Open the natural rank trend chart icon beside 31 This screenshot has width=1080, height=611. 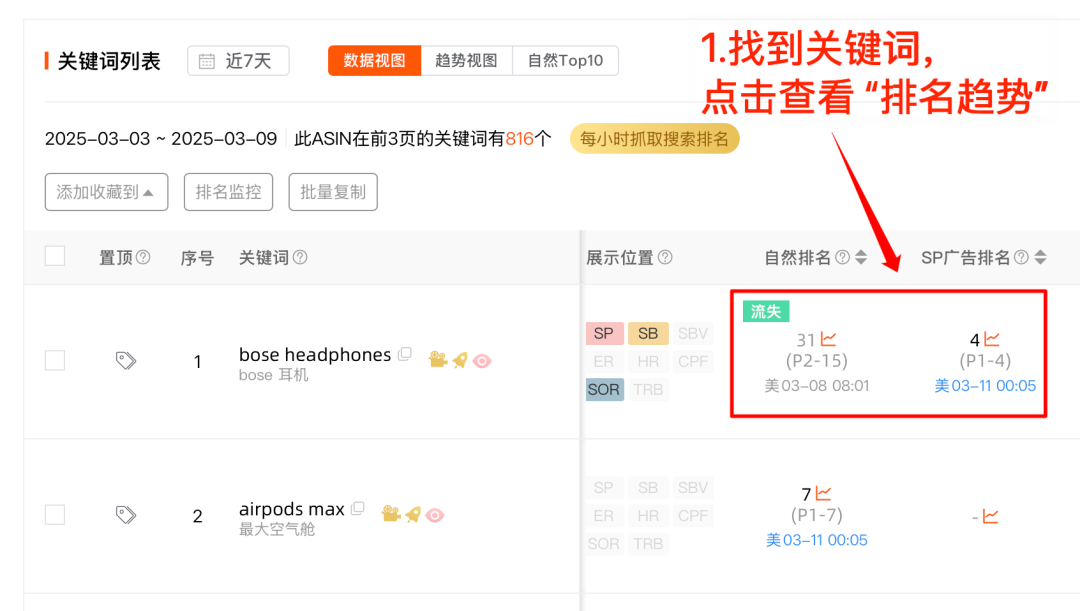point(829,339)
